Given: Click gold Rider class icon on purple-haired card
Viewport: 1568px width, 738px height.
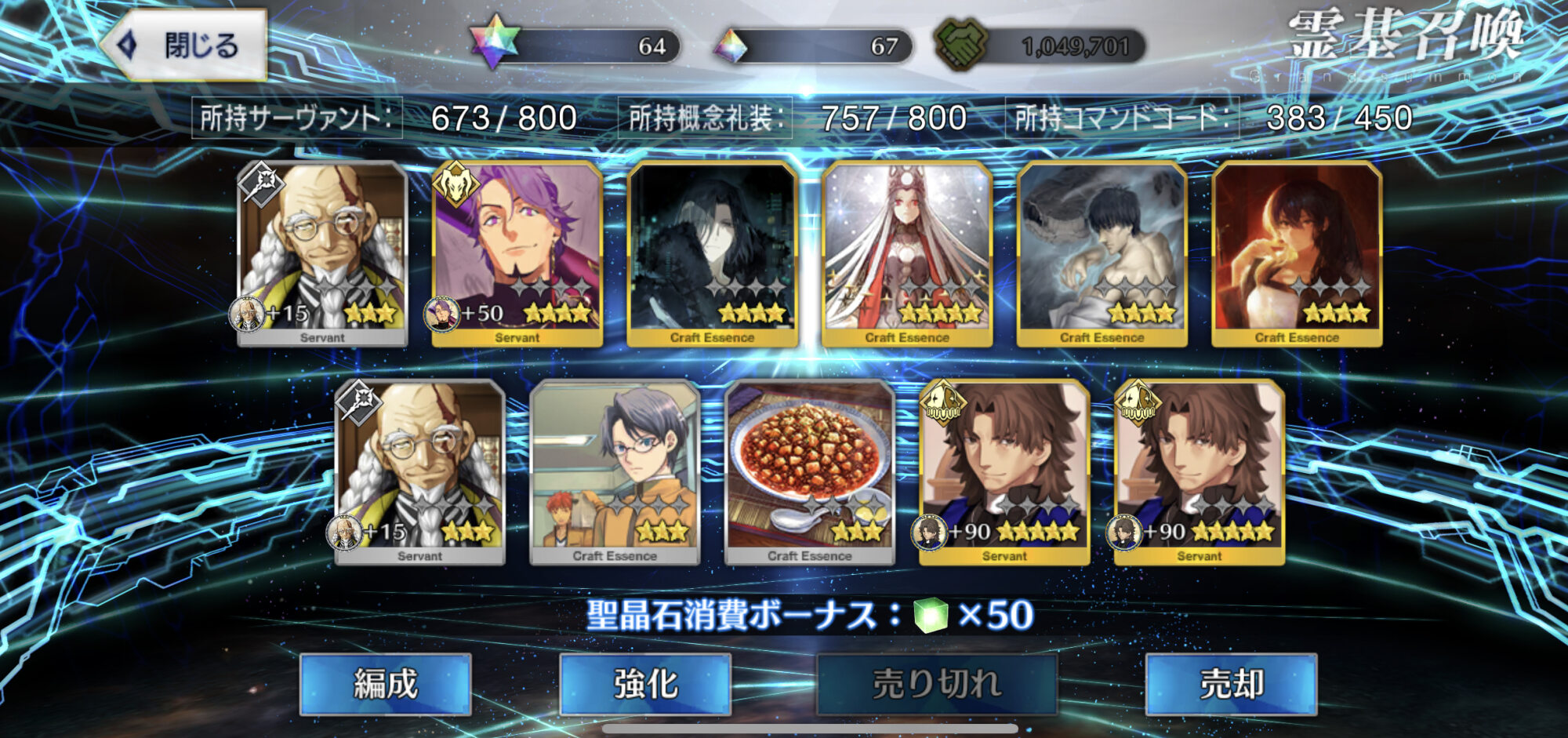Looking at the screenshot, I should 456,184.
